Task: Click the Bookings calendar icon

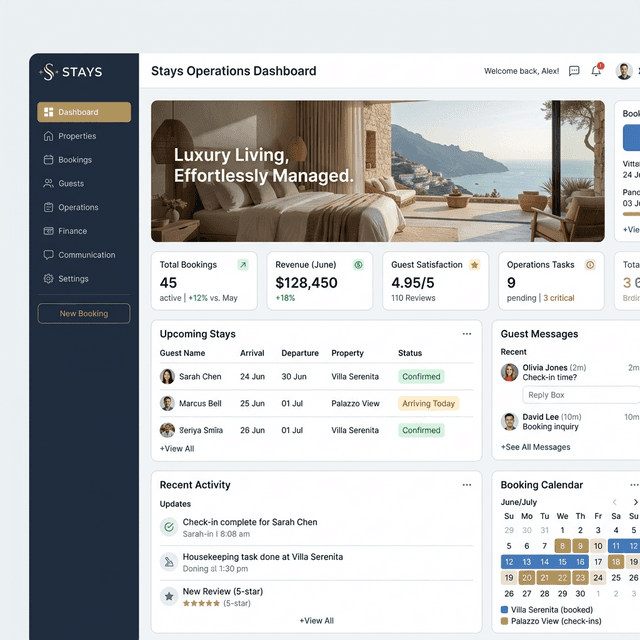Action: coord(49,160)
